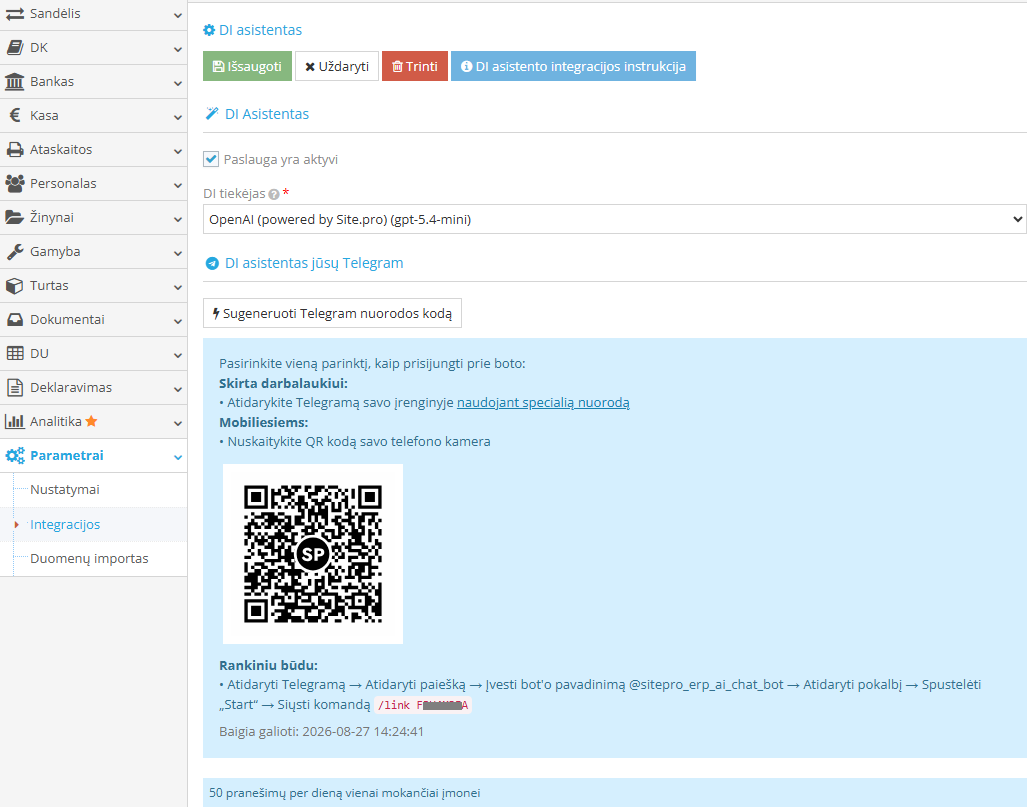Click the DU table icon
Image resolution: width=1027 pixels, height=807 pixels.
(14, 354)
